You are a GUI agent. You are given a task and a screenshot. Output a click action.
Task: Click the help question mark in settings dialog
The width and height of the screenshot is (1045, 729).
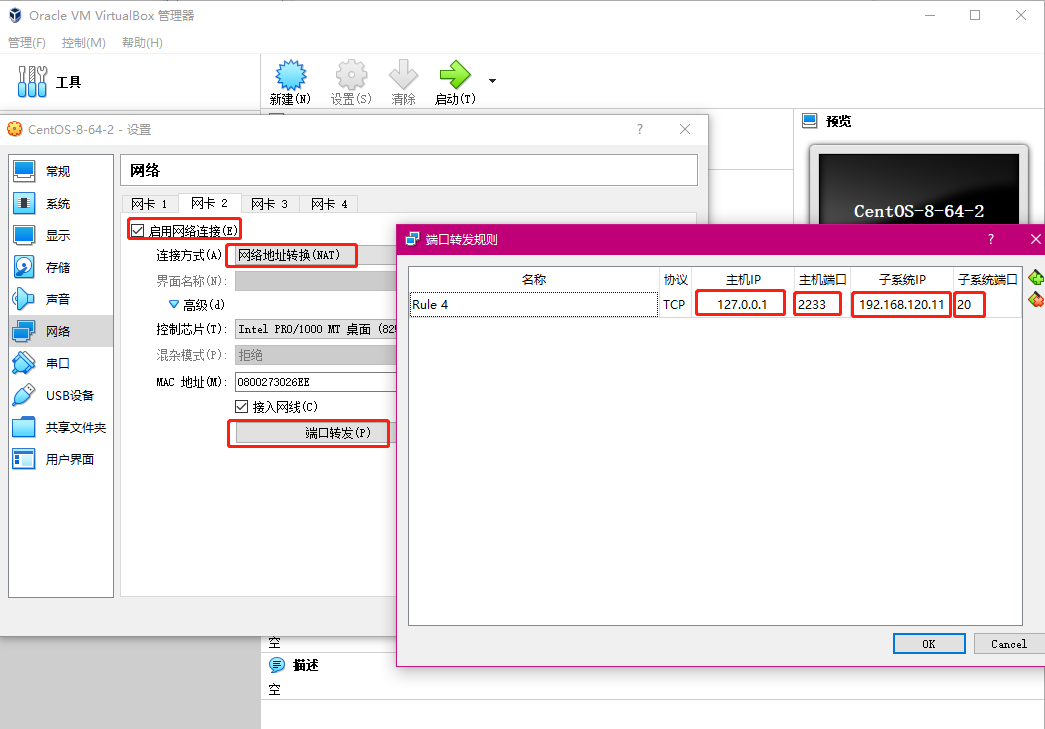pyautogui.click(x=640, y=129)
